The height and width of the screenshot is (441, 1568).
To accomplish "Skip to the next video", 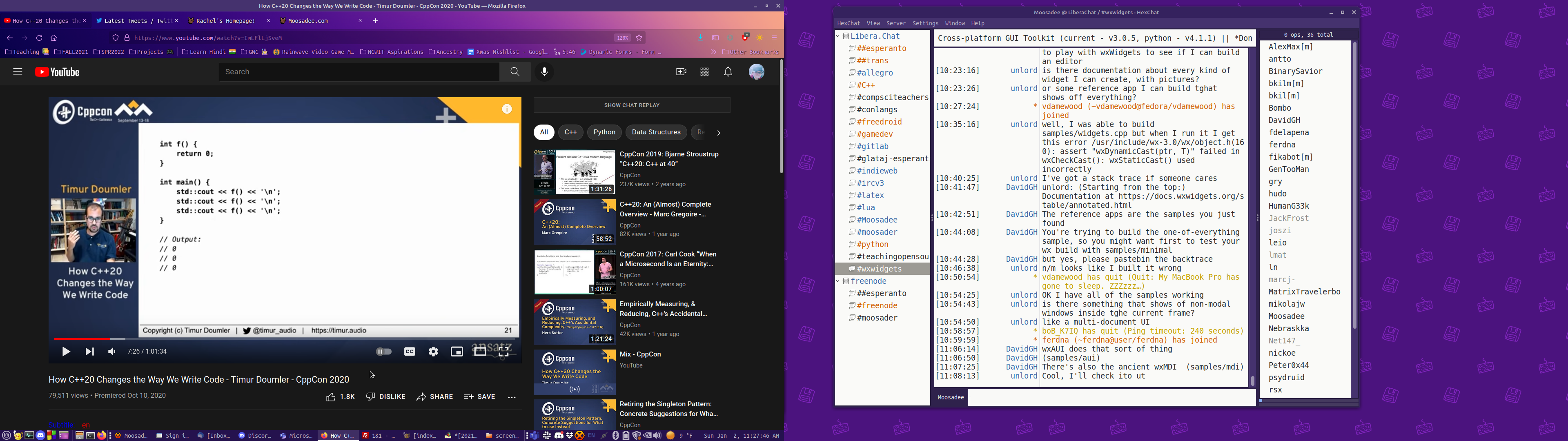I will [89, 352].
